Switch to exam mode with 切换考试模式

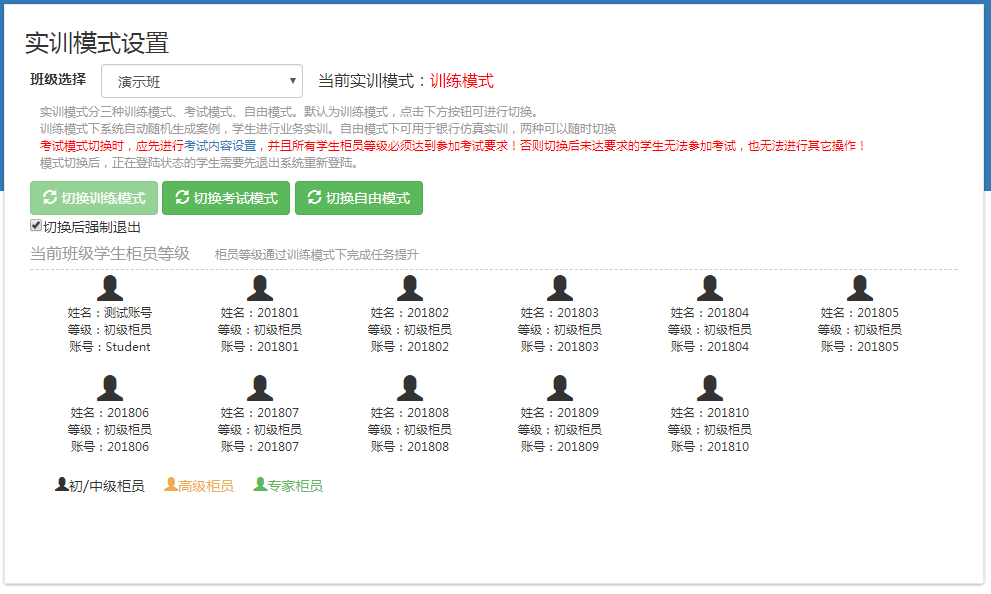point(226,198)
